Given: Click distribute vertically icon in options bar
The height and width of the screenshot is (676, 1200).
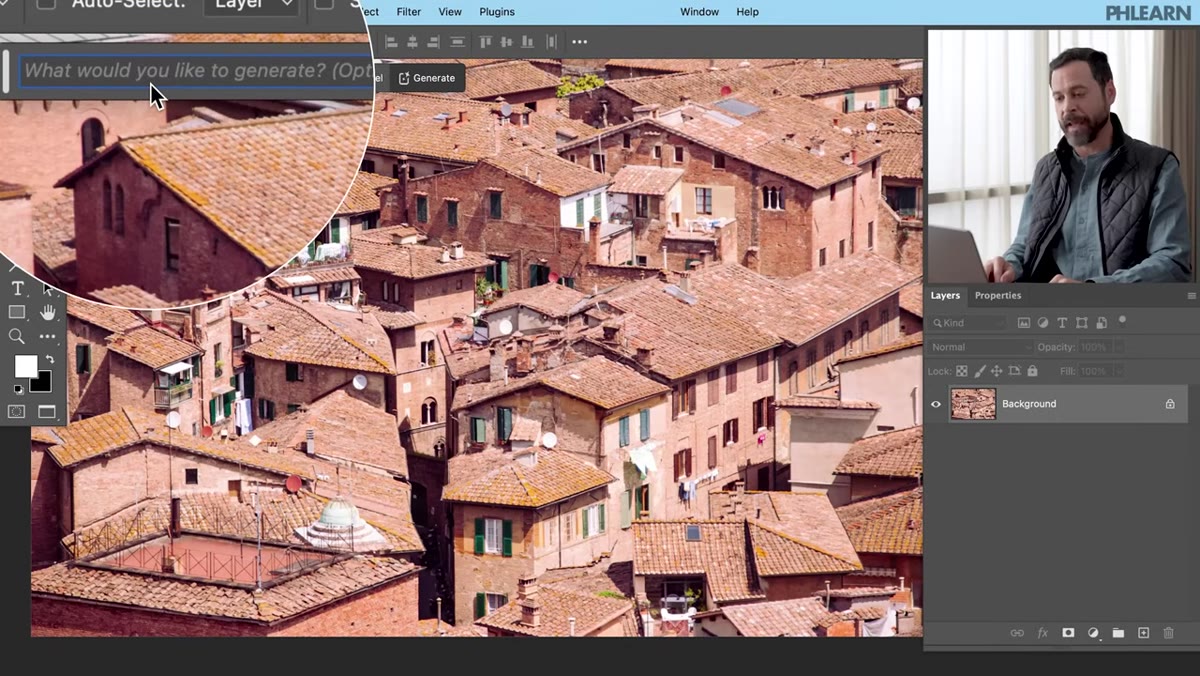Looking at the screenshot, I should click(x=458, y=42).
